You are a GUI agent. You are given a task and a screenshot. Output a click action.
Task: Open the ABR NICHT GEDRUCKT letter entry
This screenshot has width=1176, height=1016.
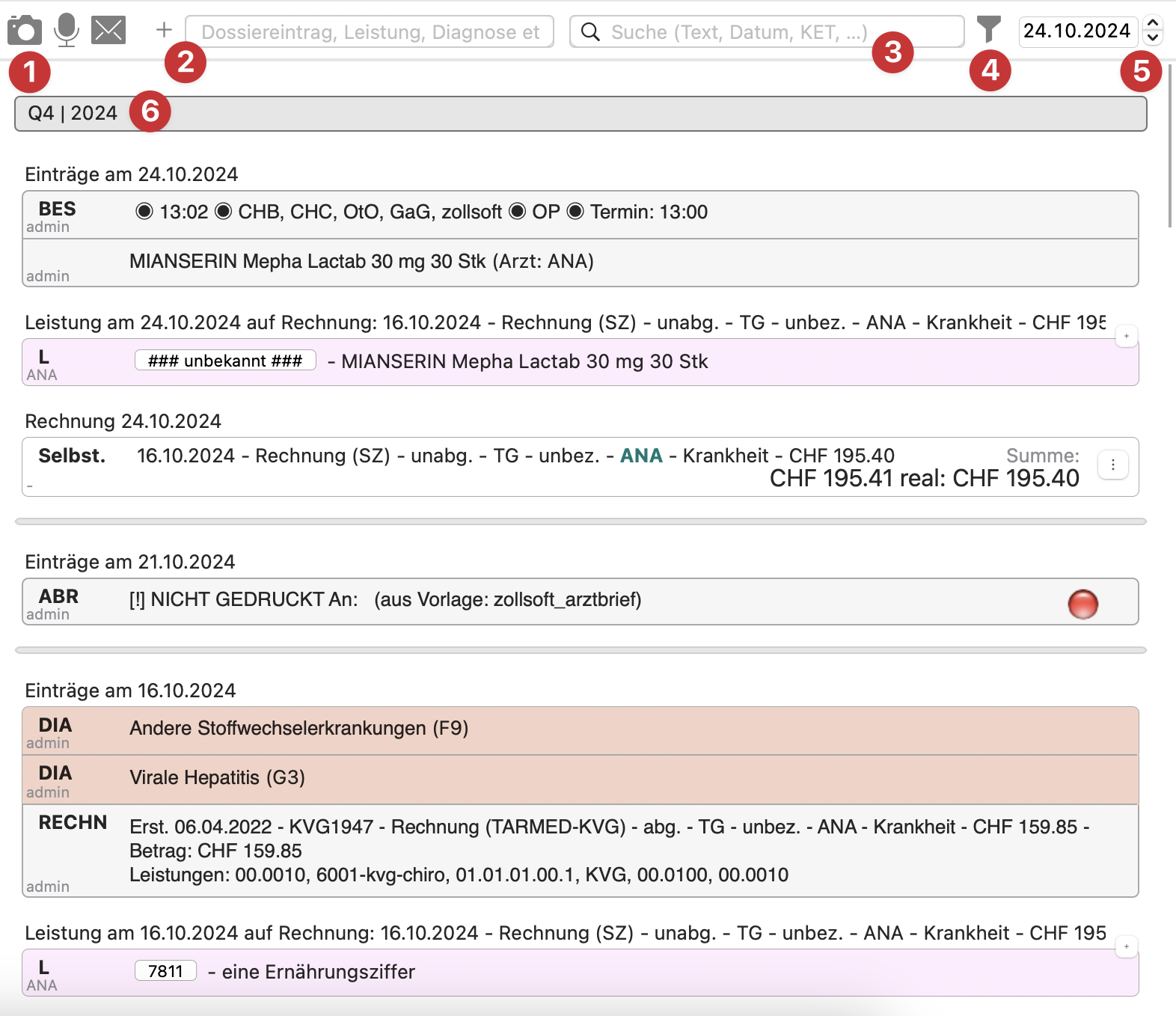[x=581, y=602]
